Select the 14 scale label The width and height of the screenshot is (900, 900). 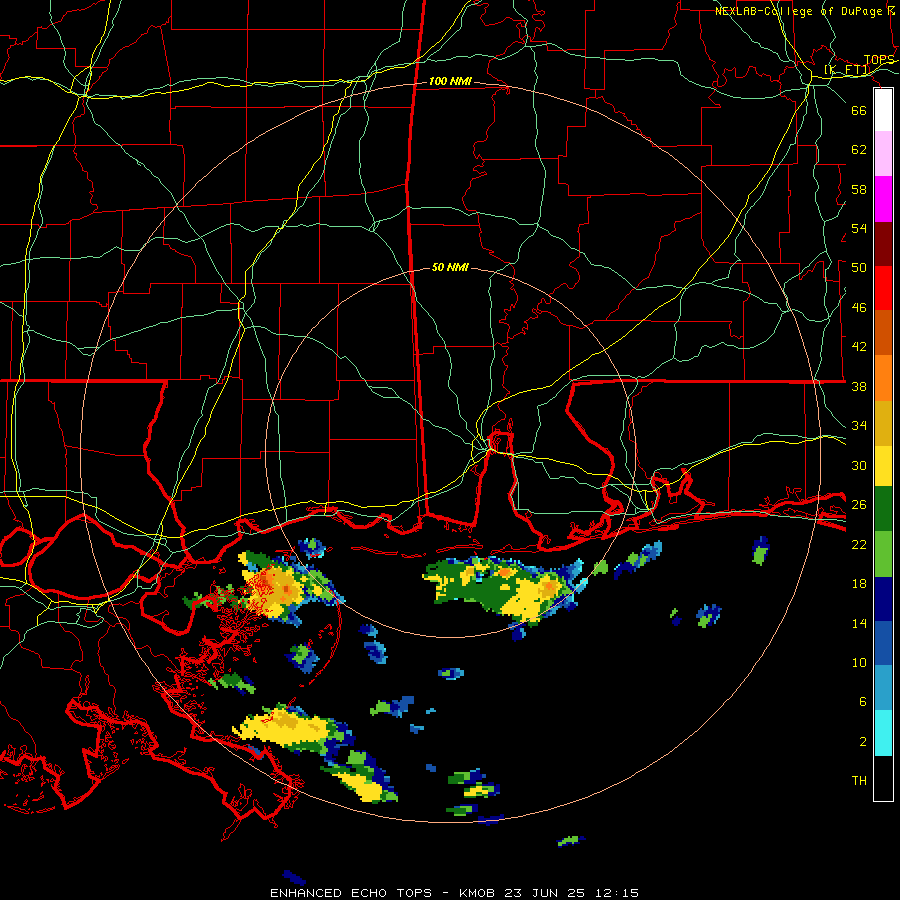click(x=859, y=623)
